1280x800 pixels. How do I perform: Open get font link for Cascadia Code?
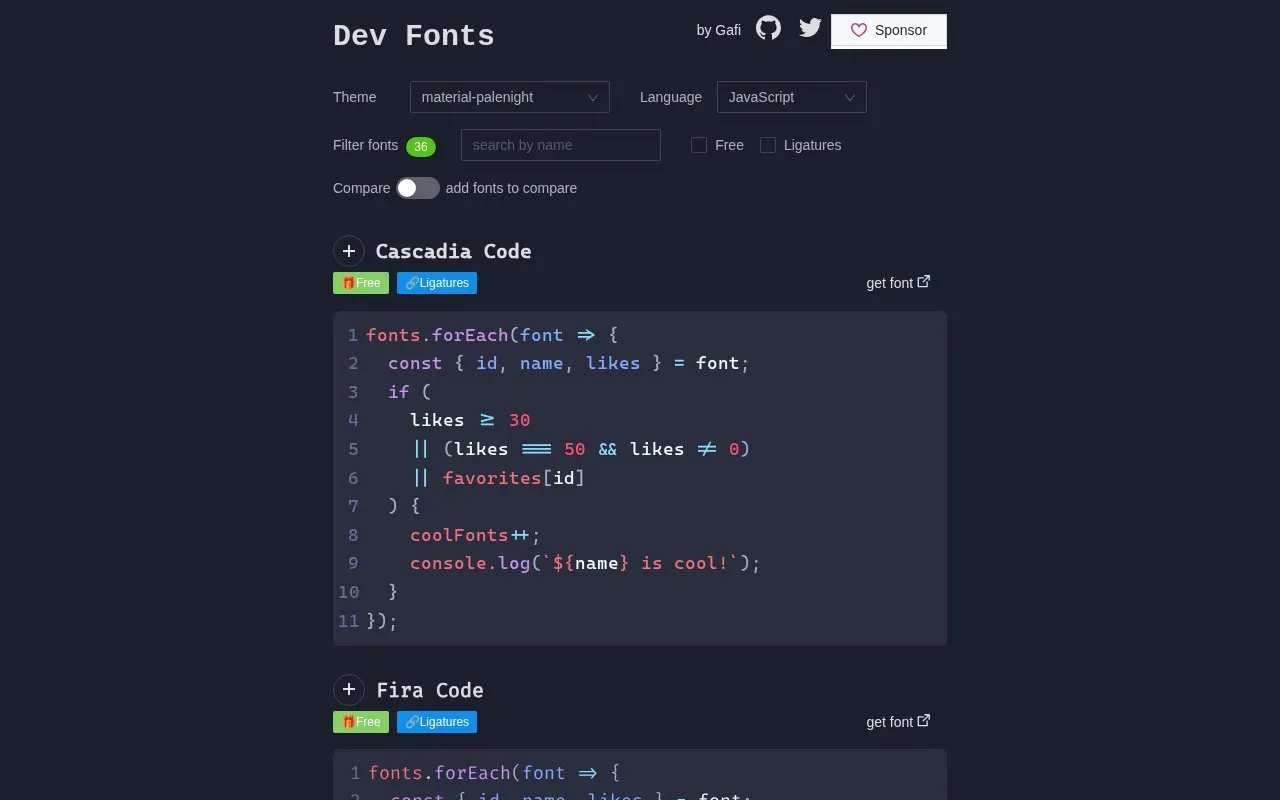point(898,283)
